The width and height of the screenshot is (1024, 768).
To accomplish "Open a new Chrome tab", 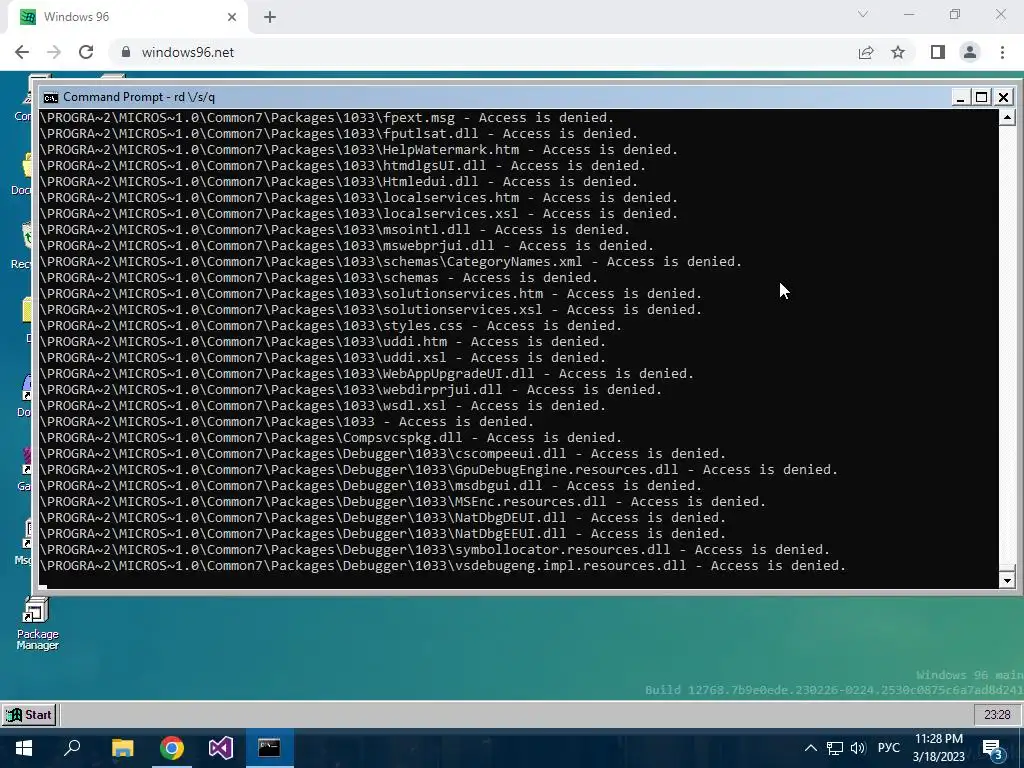I will click(x=270, y=17).
